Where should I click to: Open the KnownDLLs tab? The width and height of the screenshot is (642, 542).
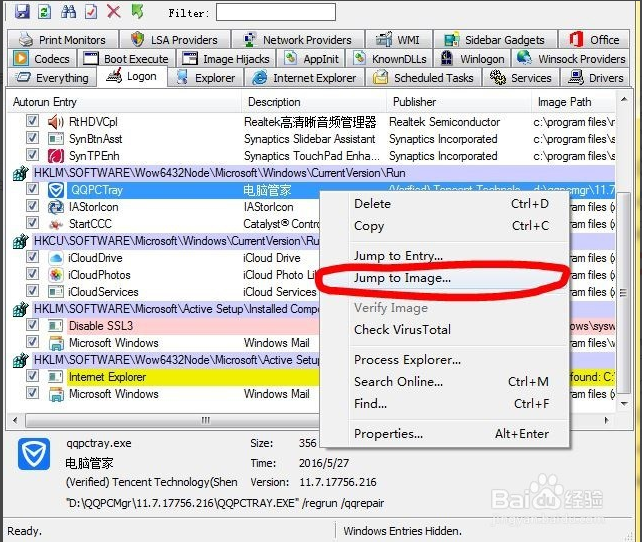click(390, 59)
